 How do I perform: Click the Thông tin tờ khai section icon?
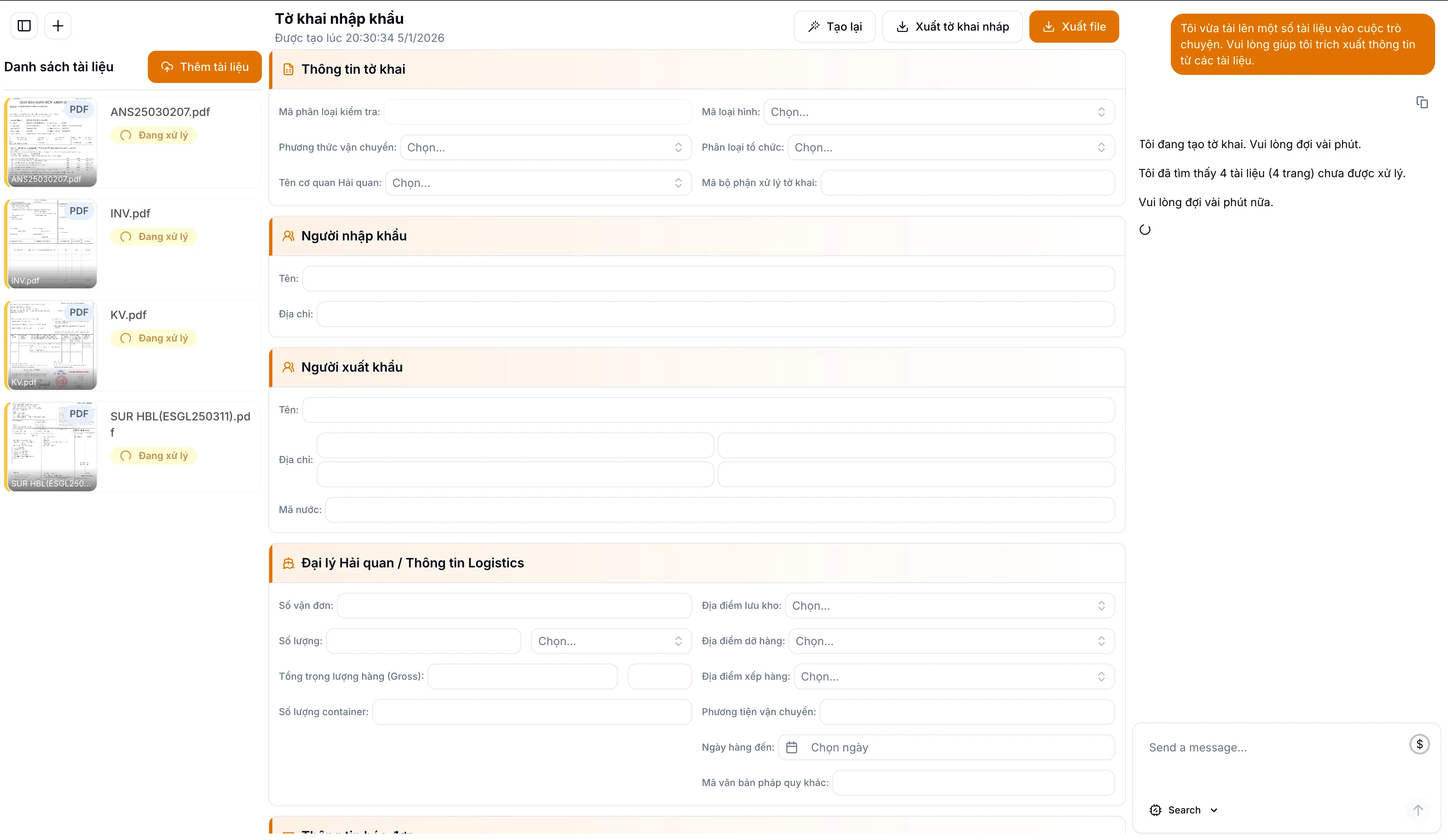tap(288, 70)
